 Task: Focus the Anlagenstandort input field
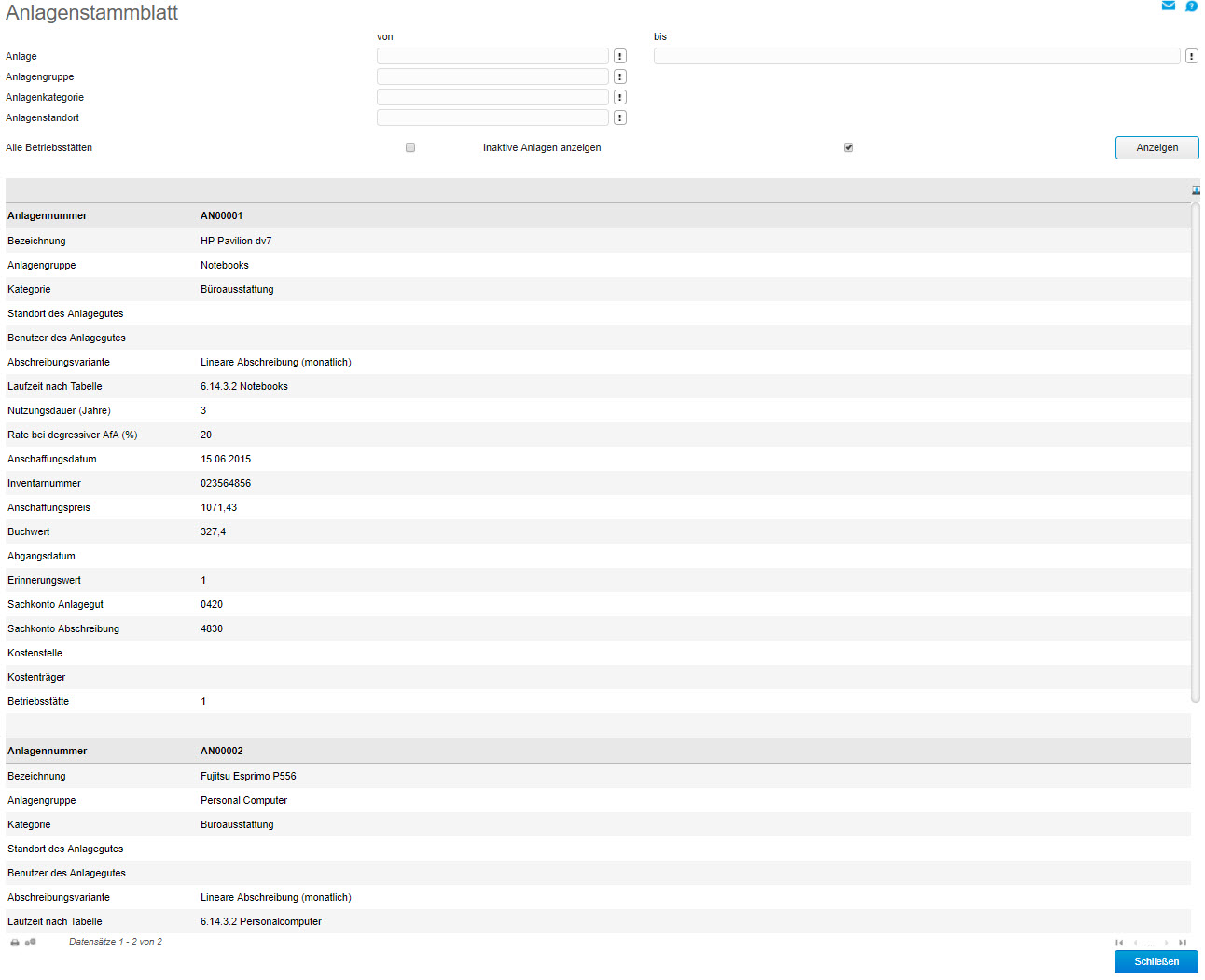coord(492,117)
